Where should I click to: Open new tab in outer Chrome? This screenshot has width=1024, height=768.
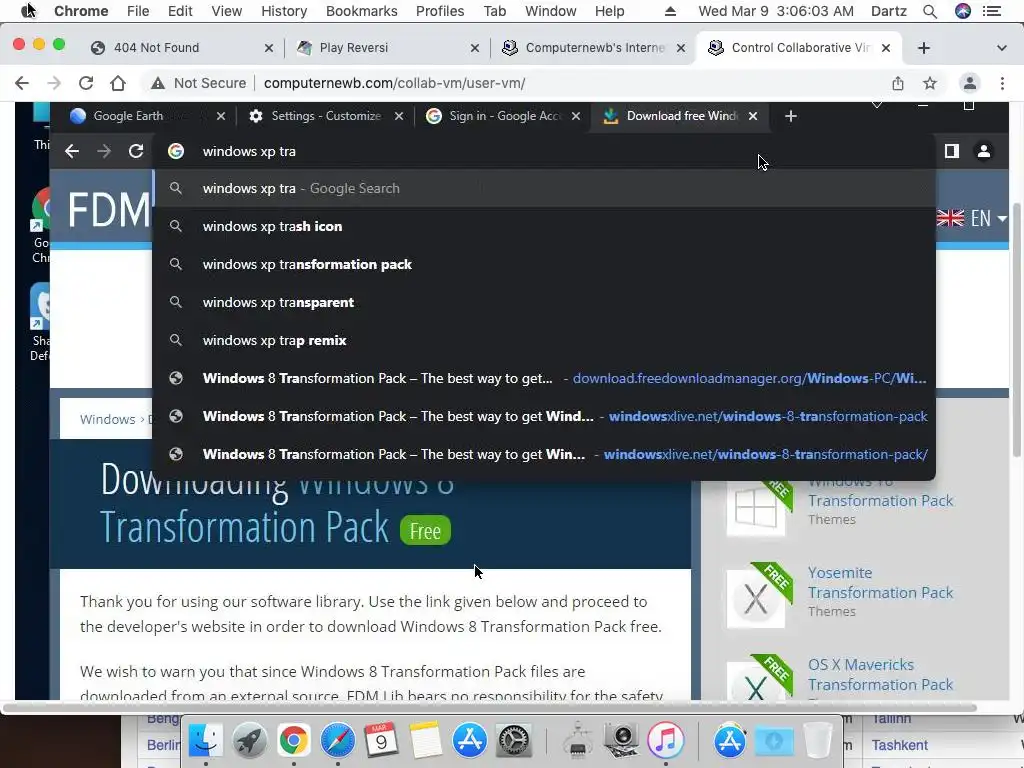click(923, 48)
